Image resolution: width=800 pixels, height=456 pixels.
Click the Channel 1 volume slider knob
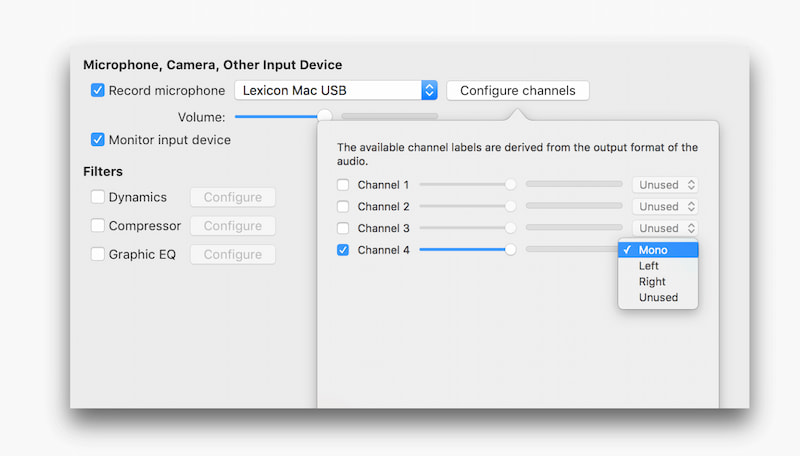click(x=511, y=185)
